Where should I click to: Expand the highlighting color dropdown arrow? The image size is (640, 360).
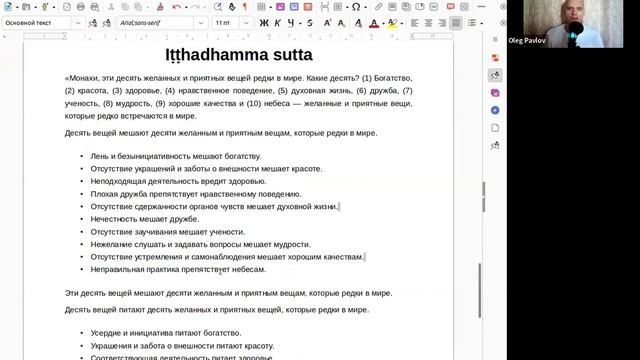(402, 23)
